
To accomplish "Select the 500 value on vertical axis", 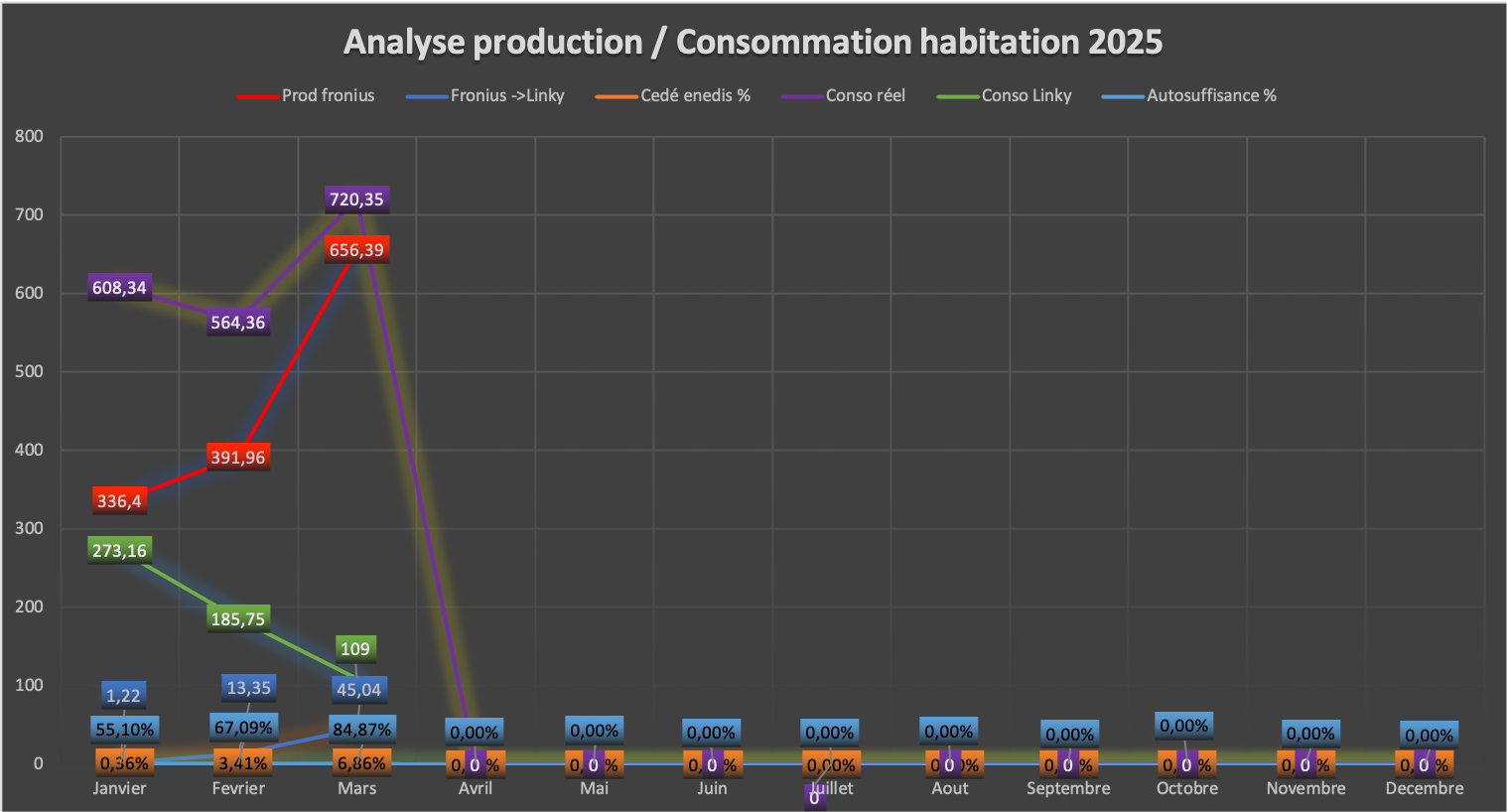I will coord(29,371).
